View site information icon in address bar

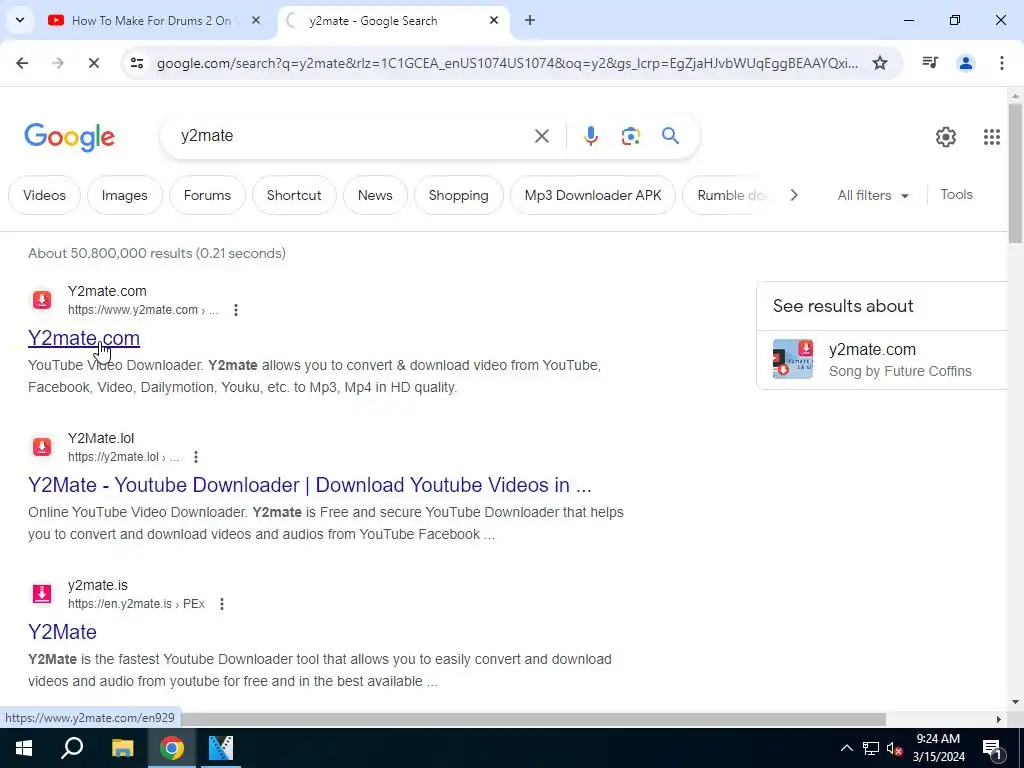tap(137, 63)
